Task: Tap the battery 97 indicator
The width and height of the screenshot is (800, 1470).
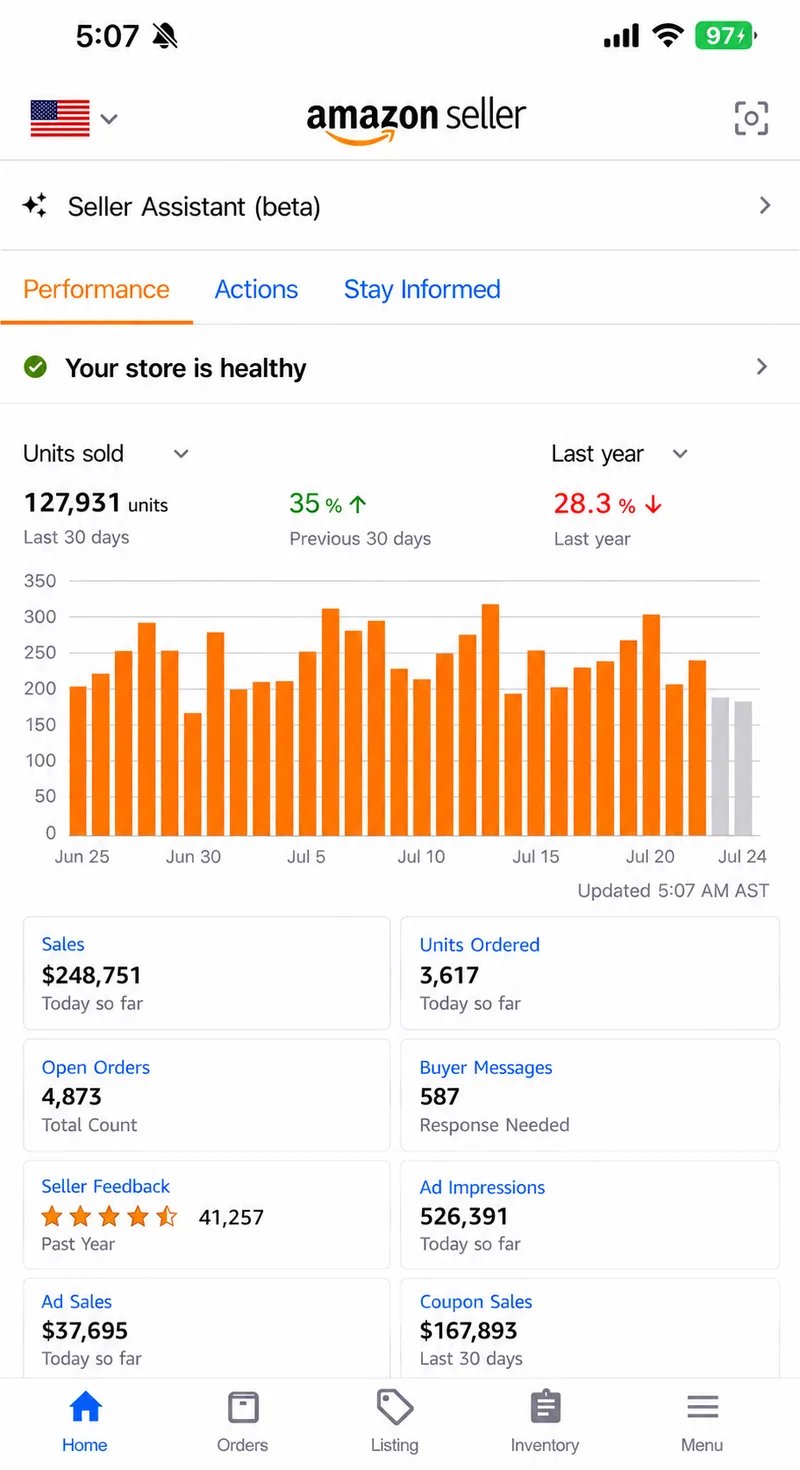Action: (726, 36)
